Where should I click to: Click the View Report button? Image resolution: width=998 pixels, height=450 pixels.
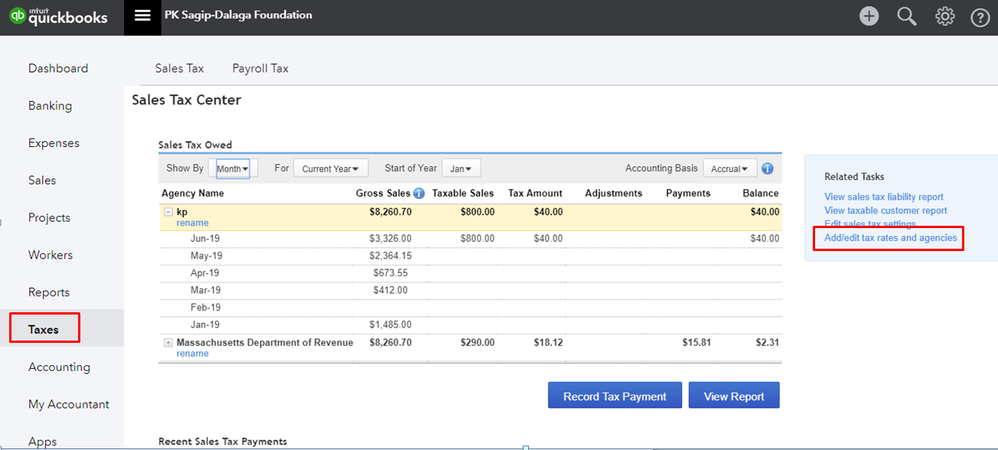(733, 396)
